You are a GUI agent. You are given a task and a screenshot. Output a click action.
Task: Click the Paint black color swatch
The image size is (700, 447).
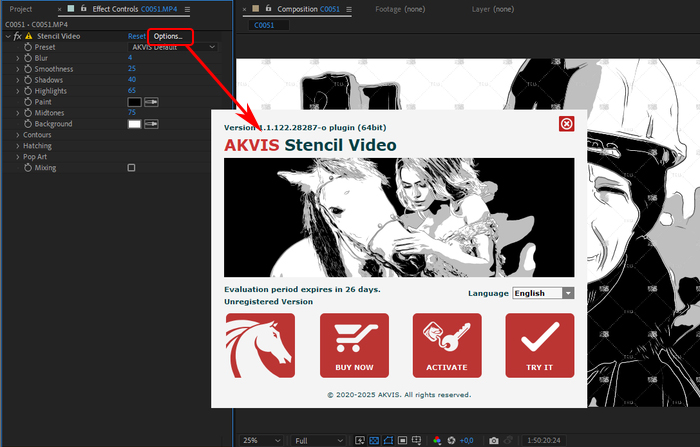pyautogui.click(x=134, y=102)
